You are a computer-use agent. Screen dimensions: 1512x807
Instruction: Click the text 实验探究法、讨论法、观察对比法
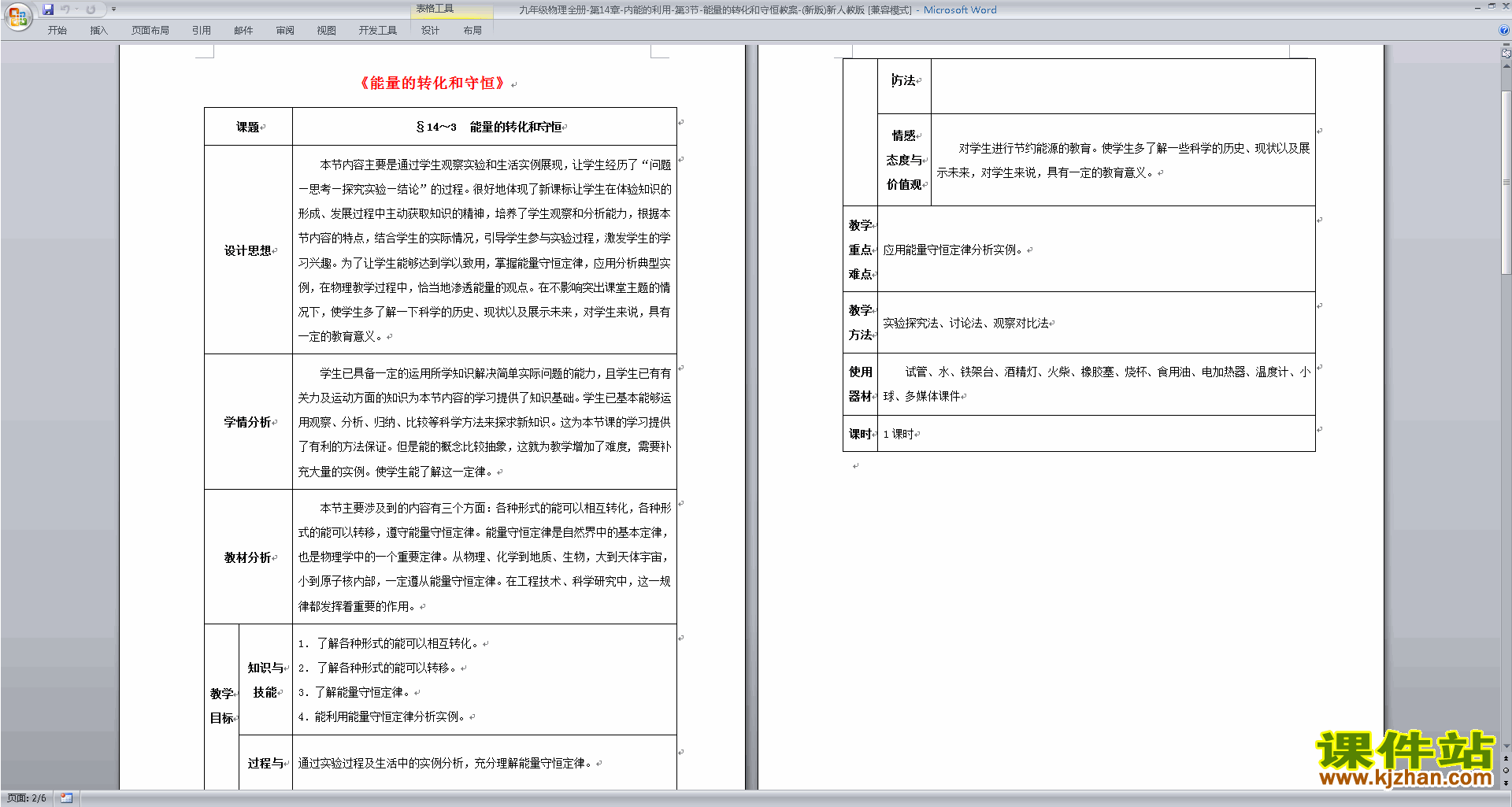pyautogui.click(x=965, y=323)
